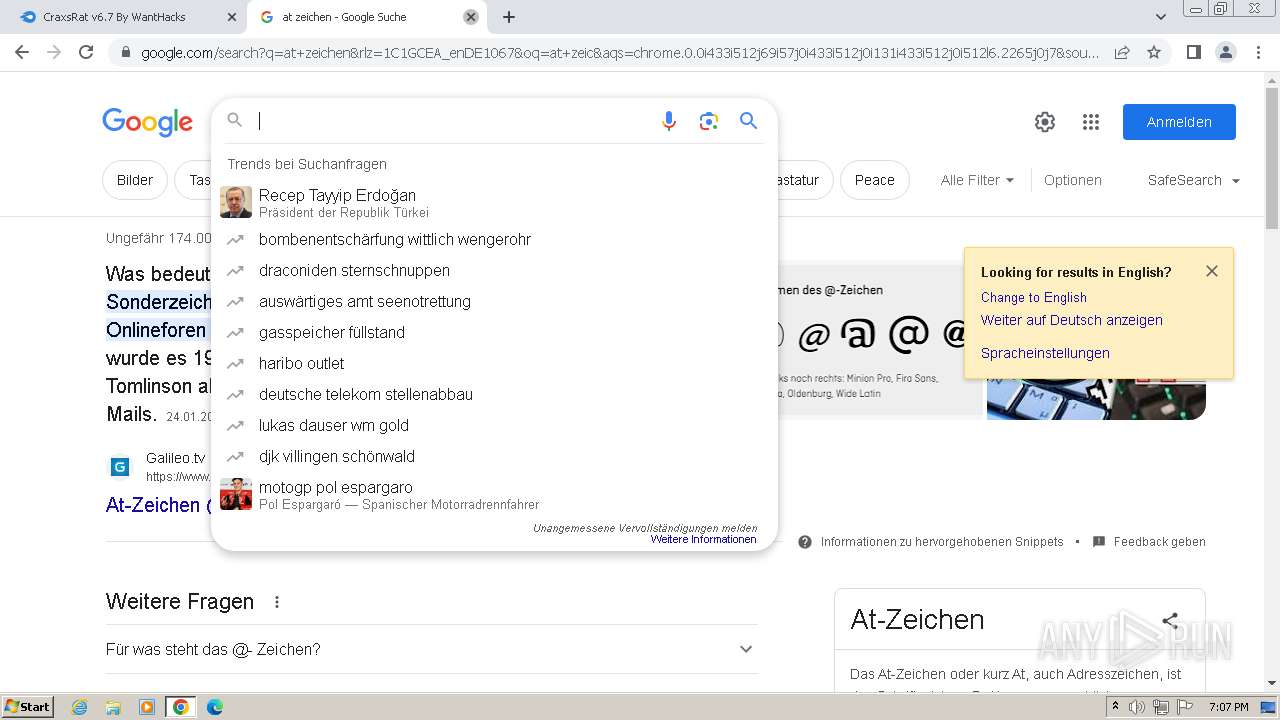Select suggestion lukas dauser wm gold
Viewport: 1280px width, 720px height.
pos(494,425)
